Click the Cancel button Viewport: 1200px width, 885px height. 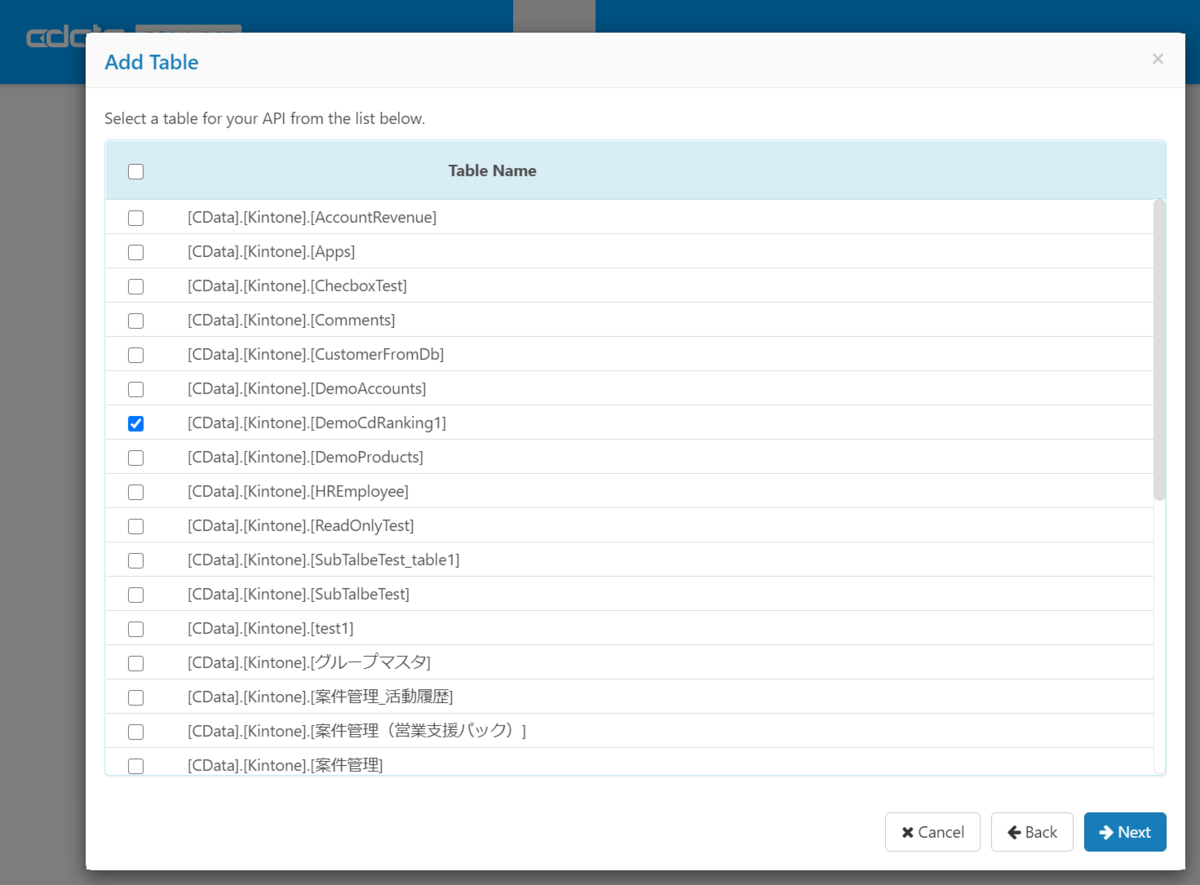pyautogui.click(x=932, y=832)
